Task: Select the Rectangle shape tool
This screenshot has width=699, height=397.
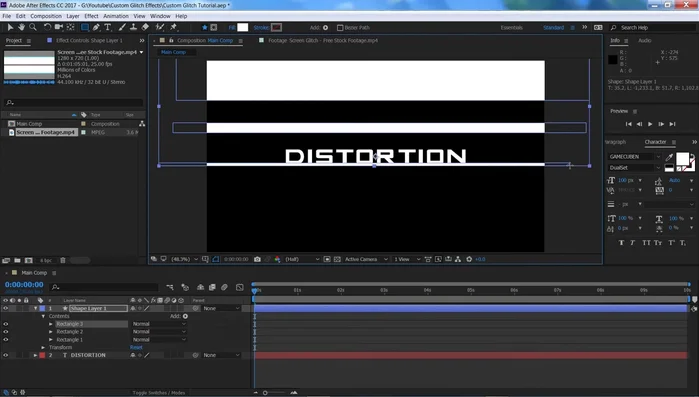Action: tap(85, 27)
